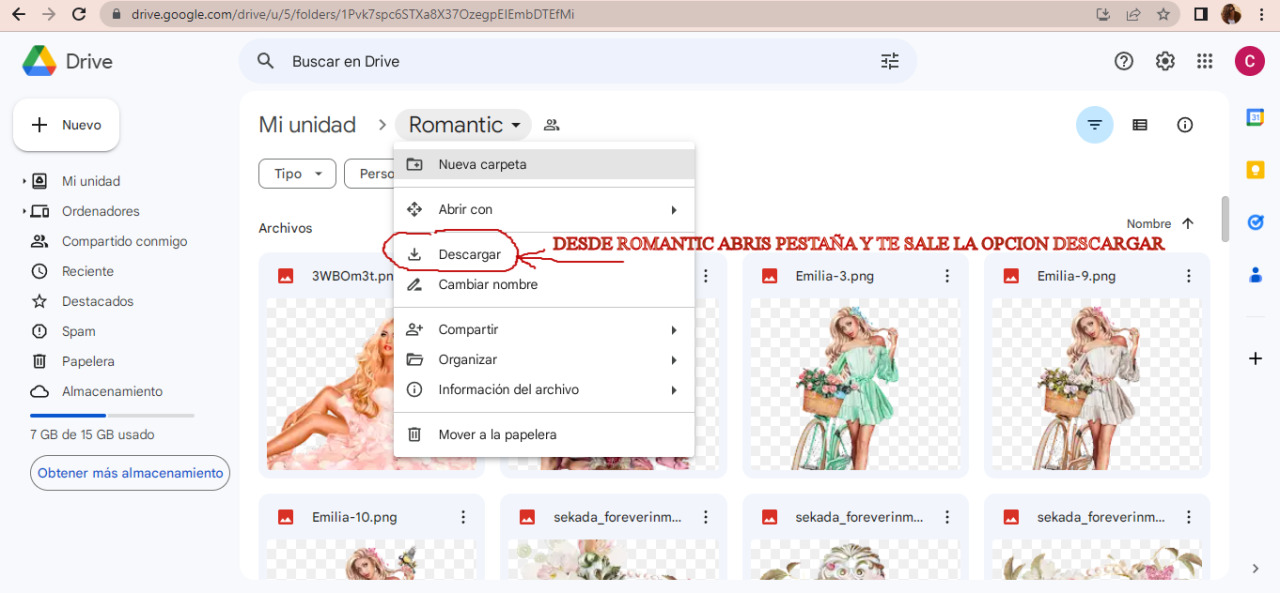Expand the Compartir submenu
Screen dimensions: 1280x593
674,330
